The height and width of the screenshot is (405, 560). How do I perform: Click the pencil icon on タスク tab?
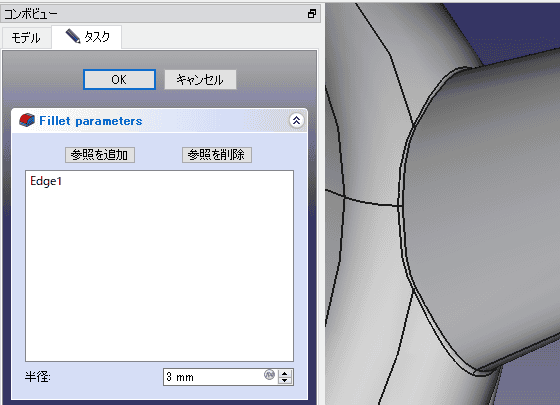click(73, 36)
